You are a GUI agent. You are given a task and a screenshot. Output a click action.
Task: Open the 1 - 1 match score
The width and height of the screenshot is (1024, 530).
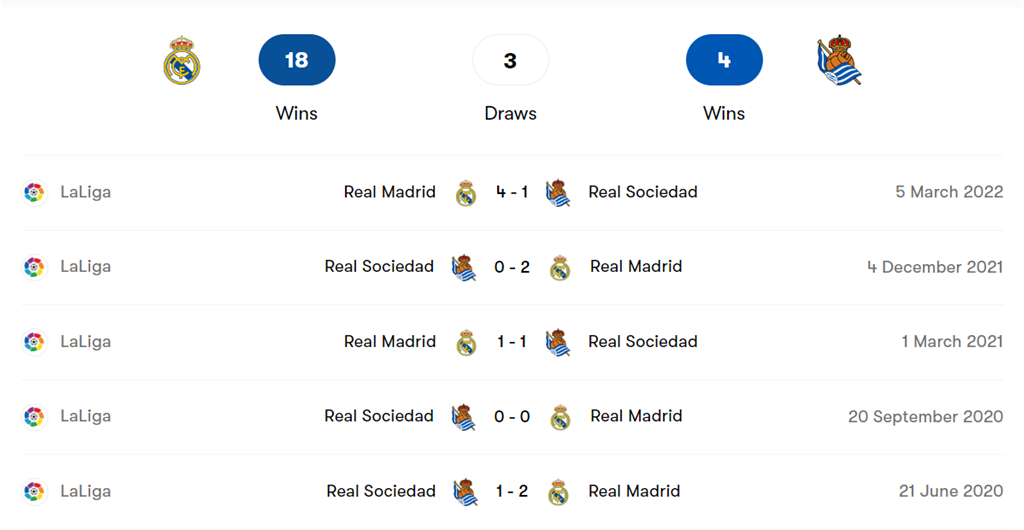pyautogui.click(x=512, y=341)
